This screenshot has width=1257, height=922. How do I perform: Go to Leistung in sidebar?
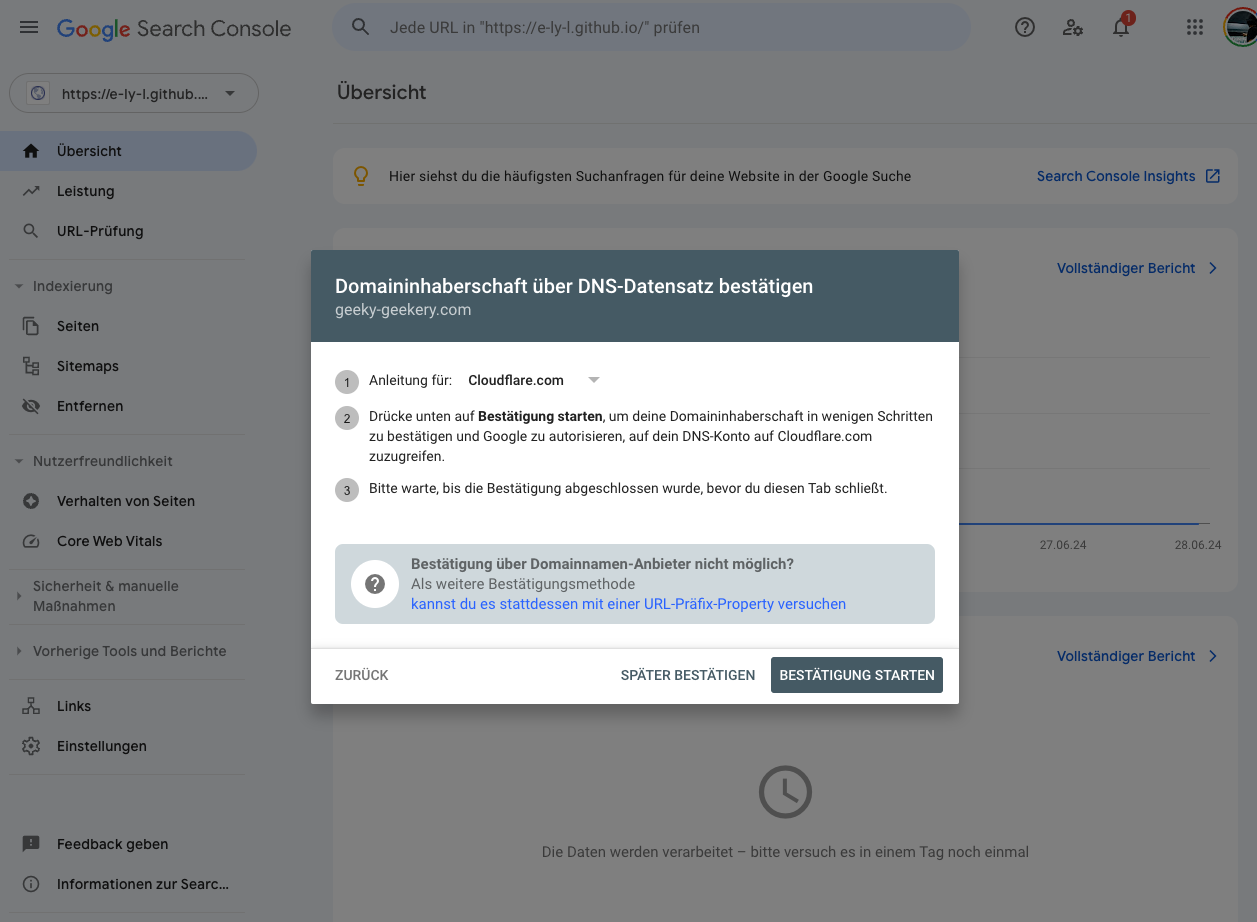[85, 191]
